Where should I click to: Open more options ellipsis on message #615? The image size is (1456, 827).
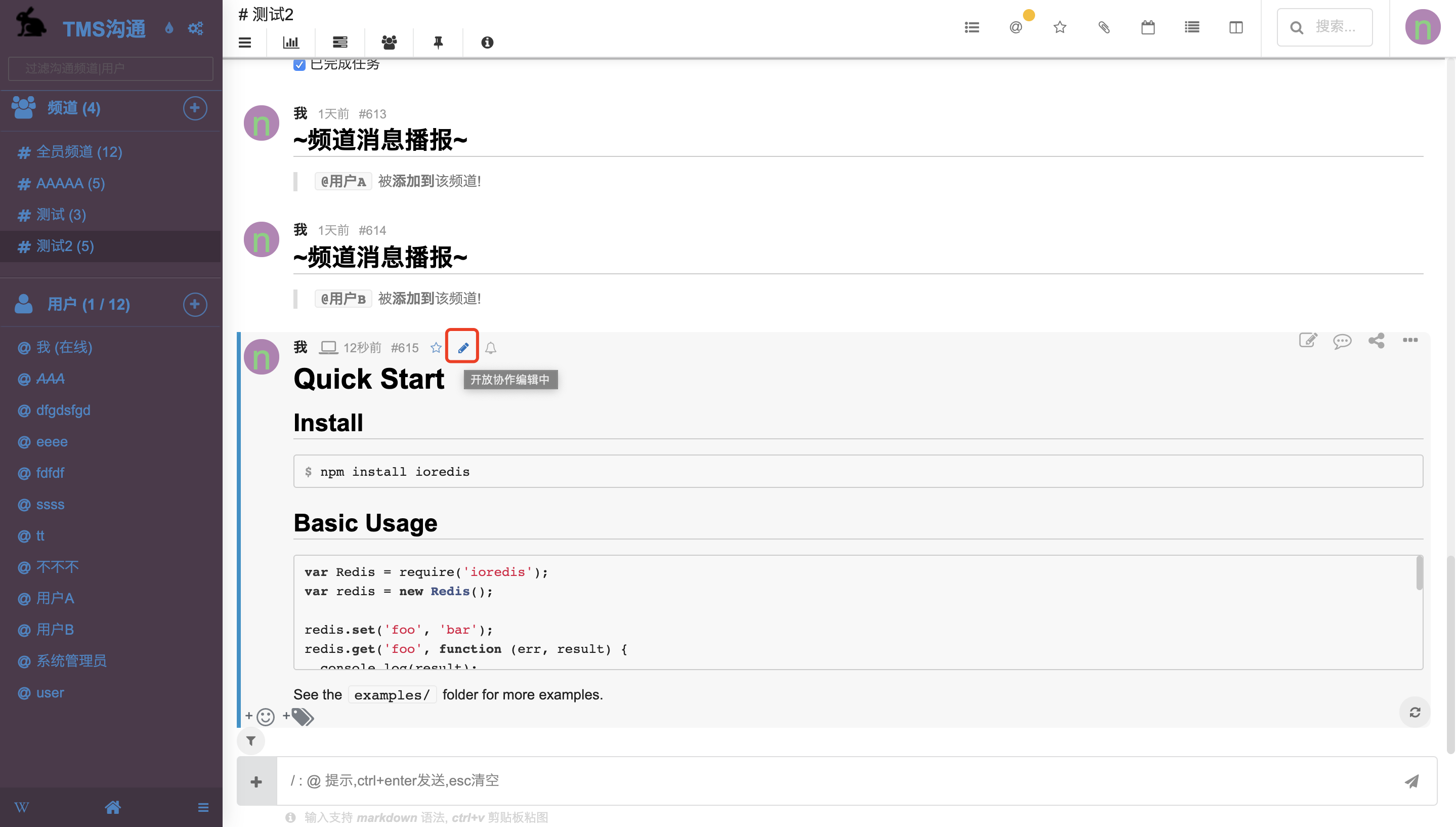coord(1410,340)
